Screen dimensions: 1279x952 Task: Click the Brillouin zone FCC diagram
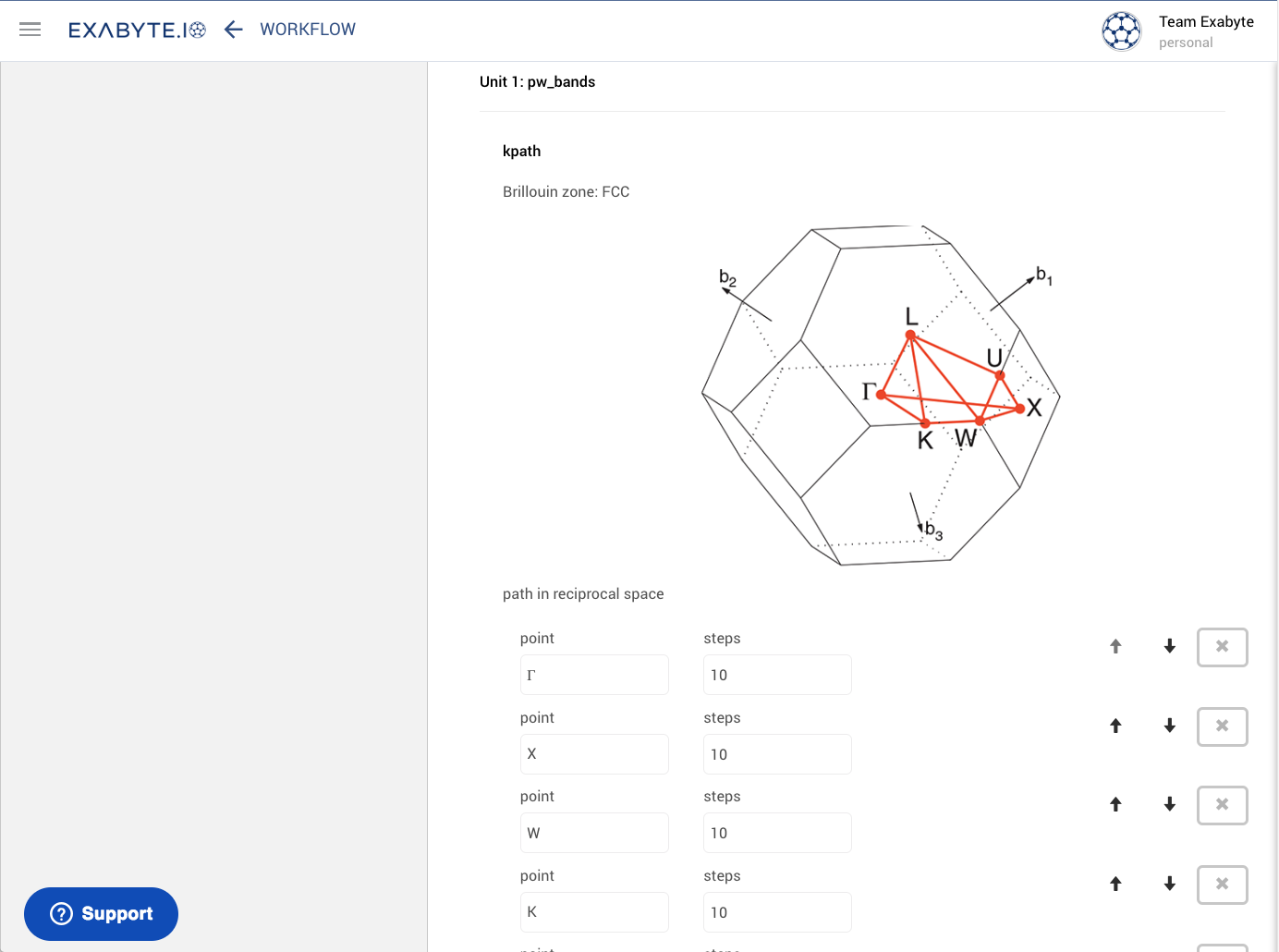880,395
